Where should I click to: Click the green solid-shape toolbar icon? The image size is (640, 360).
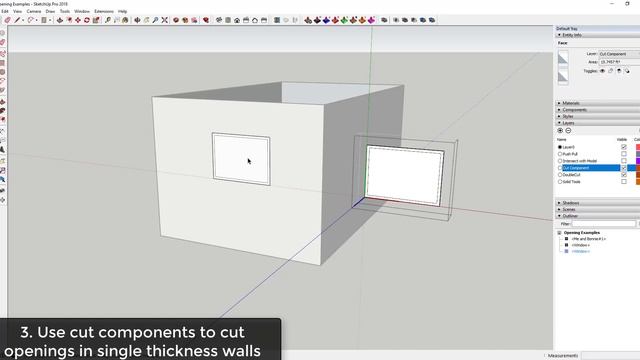point(344,20)
